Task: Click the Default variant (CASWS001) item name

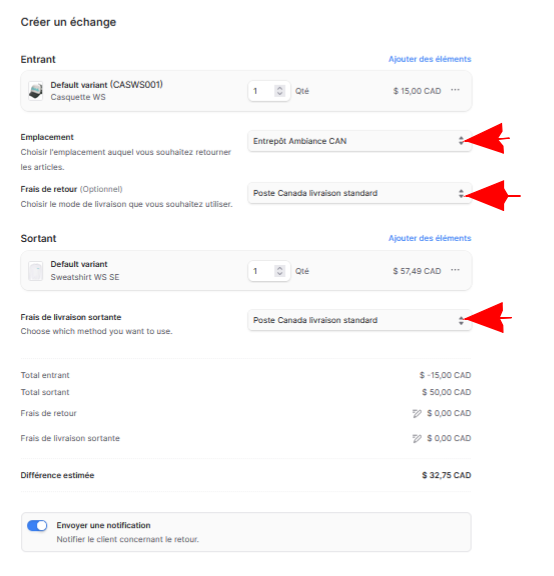Action: 107,85
